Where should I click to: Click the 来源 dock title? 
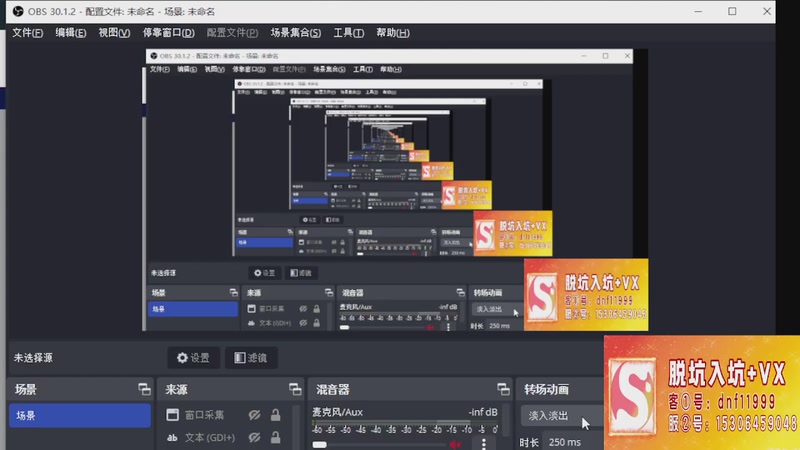coord(177,390)
